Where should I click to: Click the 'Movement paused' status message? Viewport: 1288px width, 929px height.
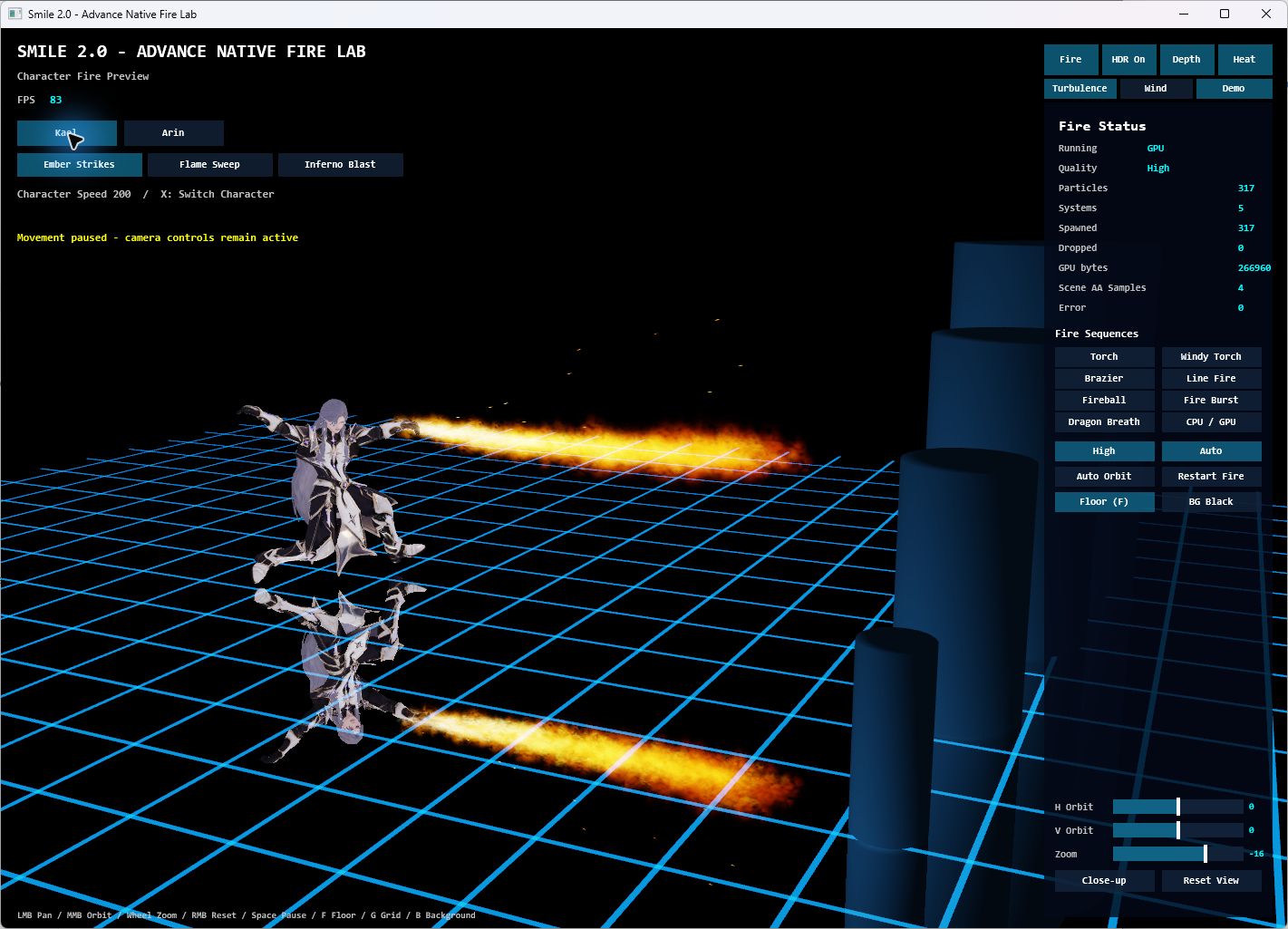tap(158, 238)
